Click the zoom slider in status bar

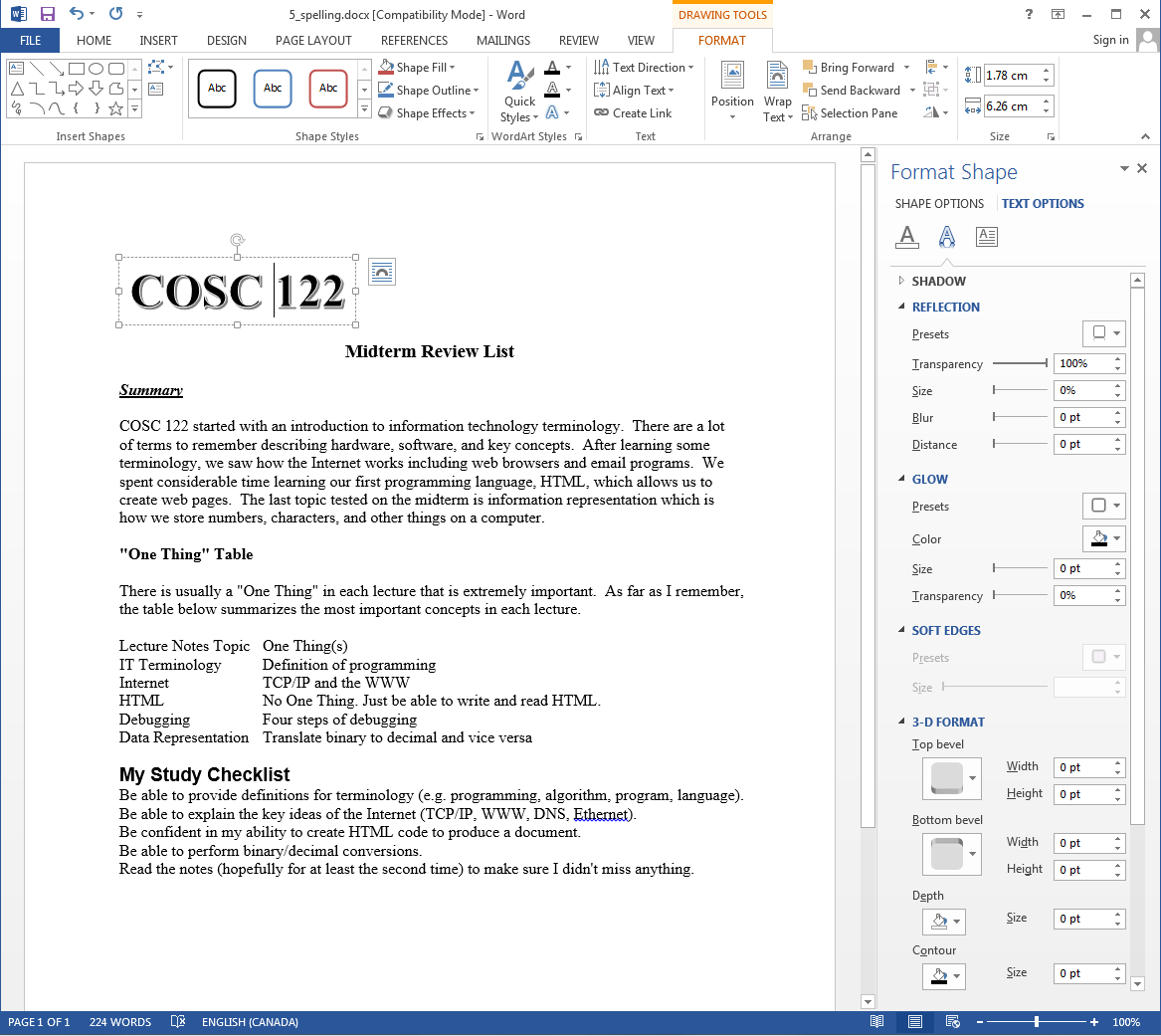(1036, 1022)
